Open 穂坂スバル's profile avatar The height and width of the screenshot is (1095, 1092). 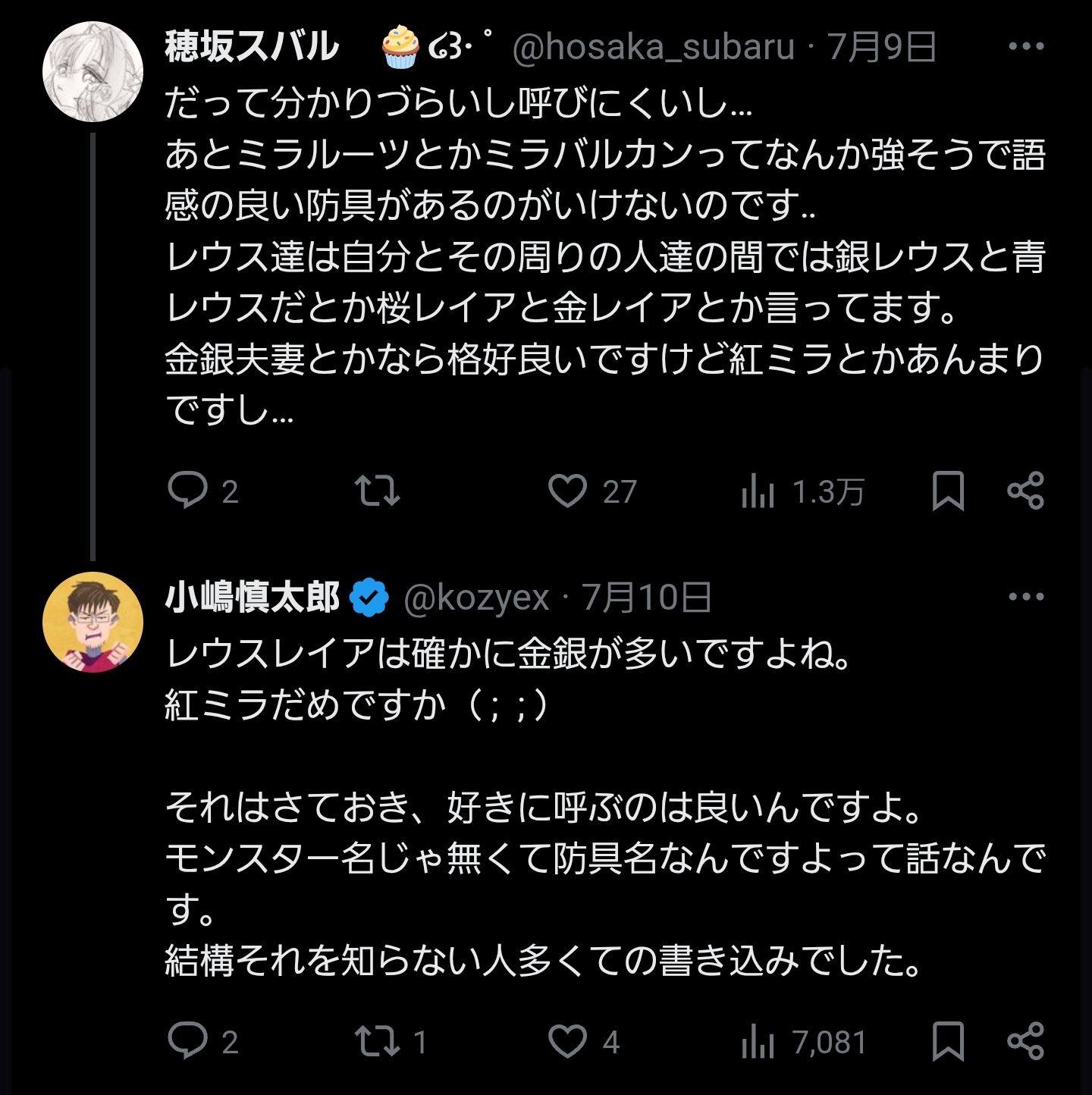pyautogui.click(x=93, y=72)
